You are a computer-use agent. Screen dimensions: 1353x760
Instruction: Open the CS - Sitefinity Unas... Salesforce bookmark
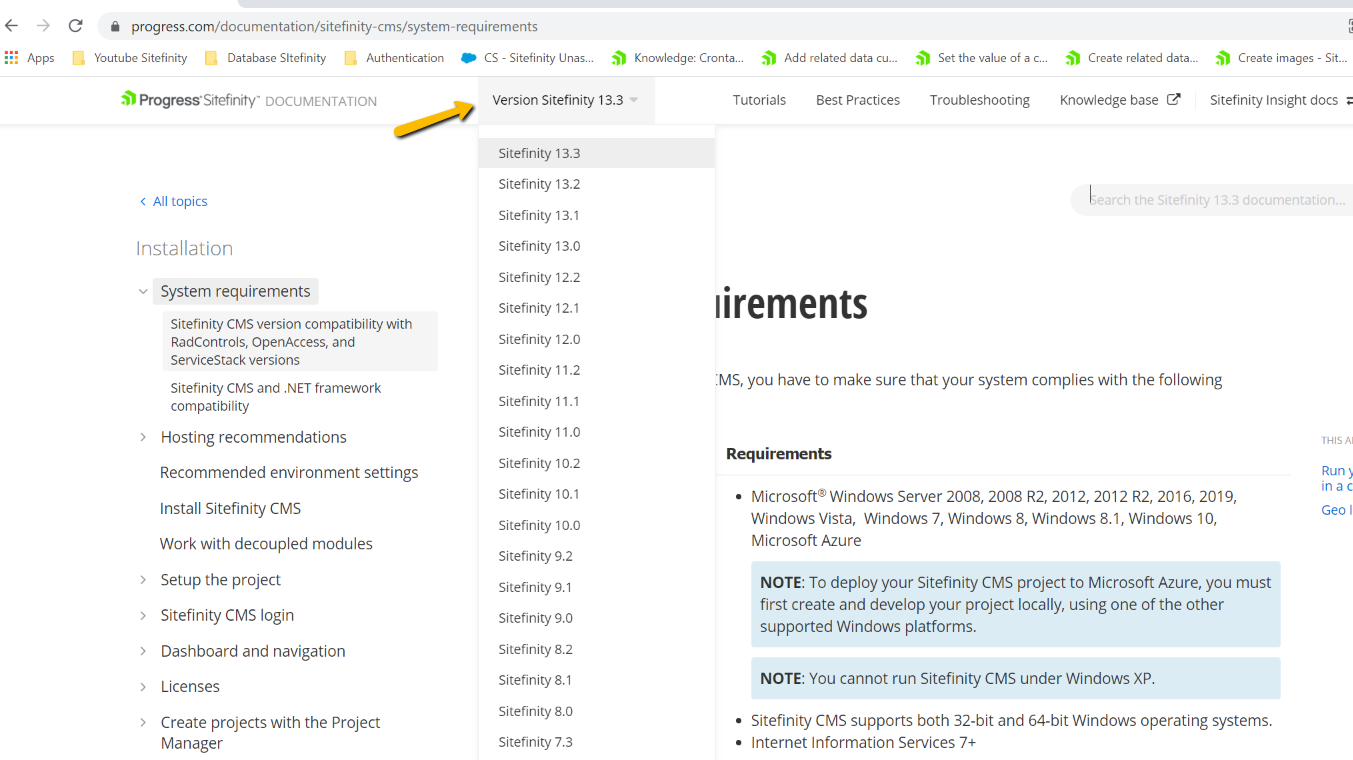point(527,58)
